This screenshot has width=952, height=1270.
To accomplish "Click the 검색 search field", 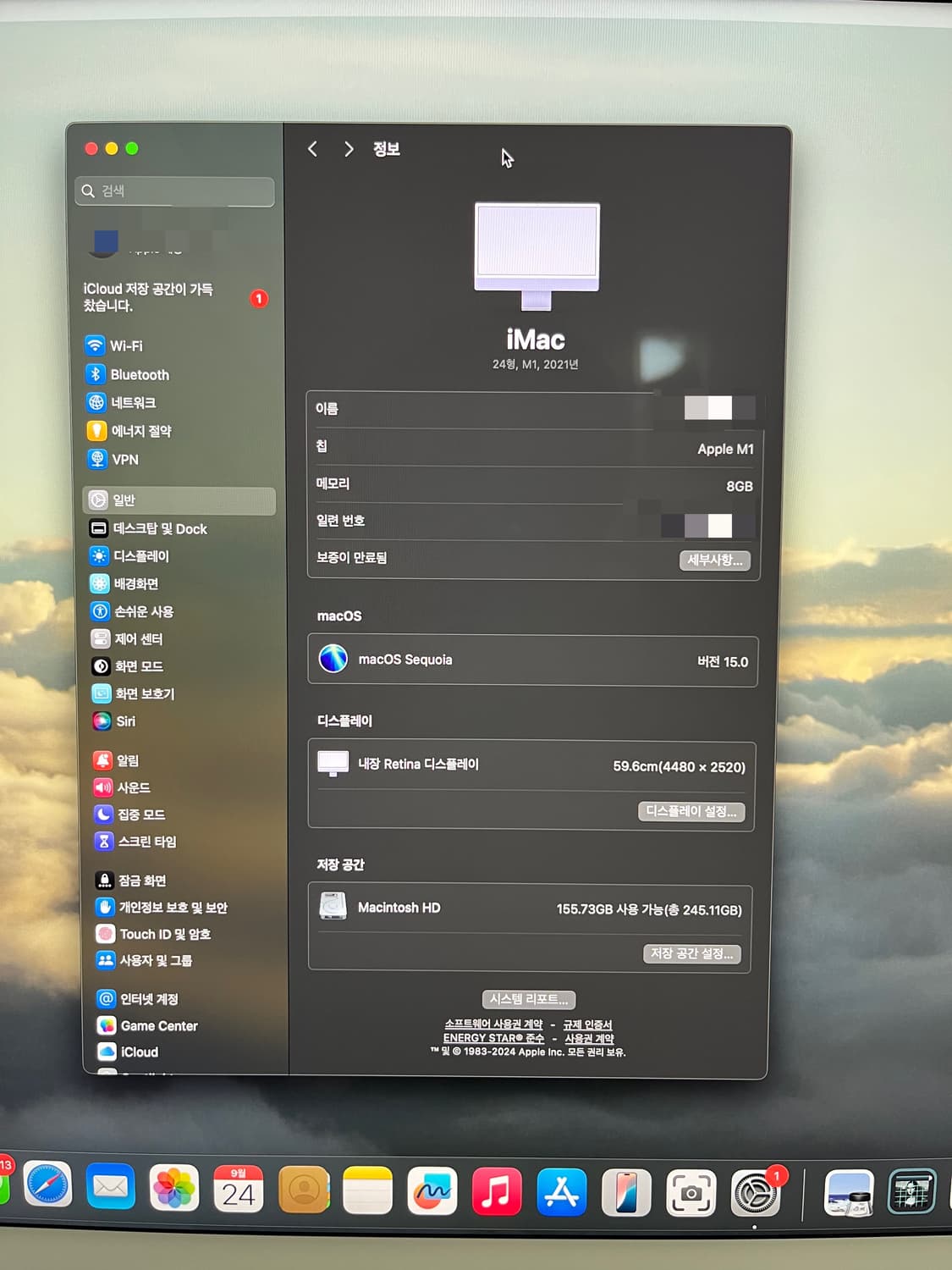I will pos(175,191).
